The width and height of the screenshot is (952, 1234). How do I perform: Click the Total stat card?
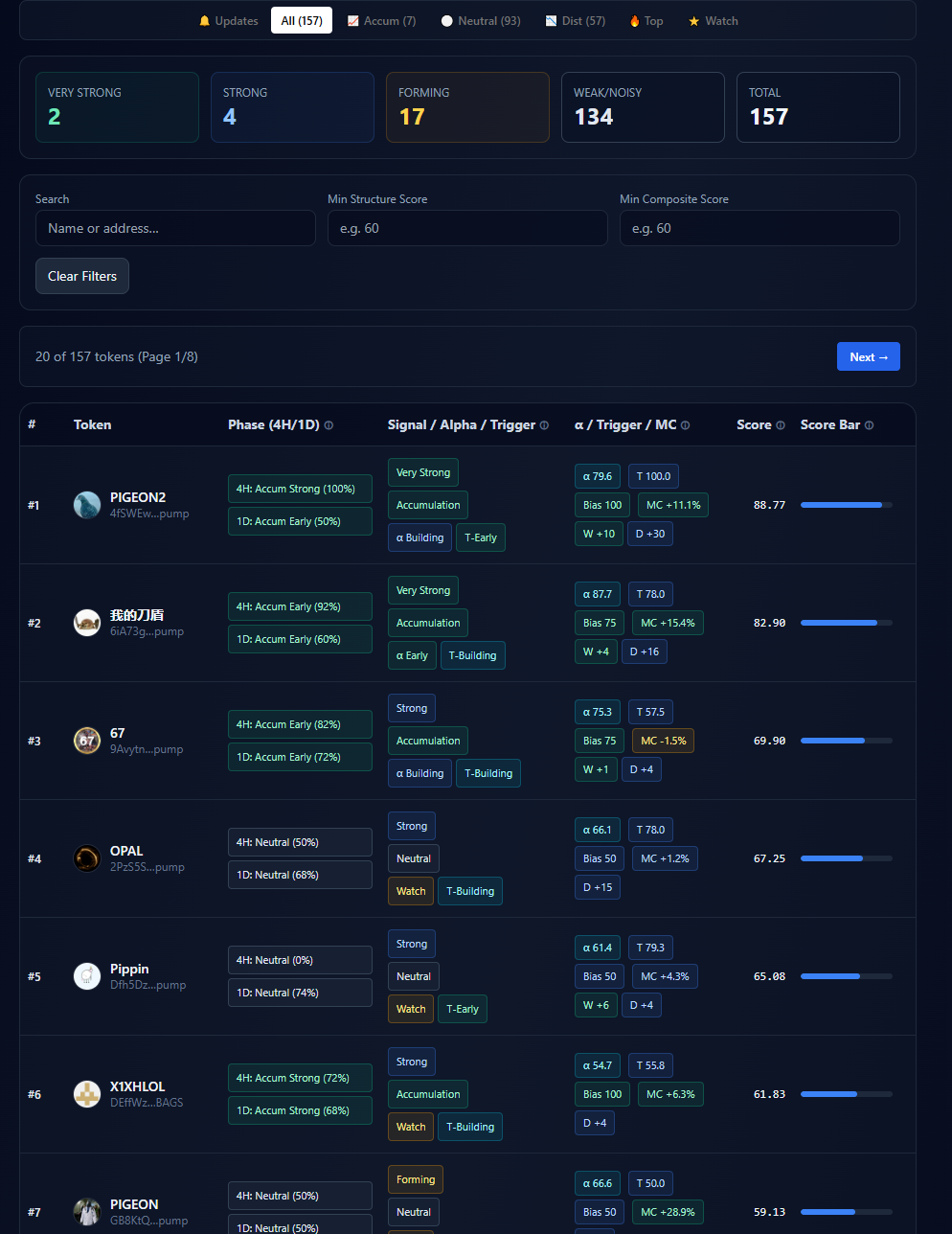click(818, 107)
